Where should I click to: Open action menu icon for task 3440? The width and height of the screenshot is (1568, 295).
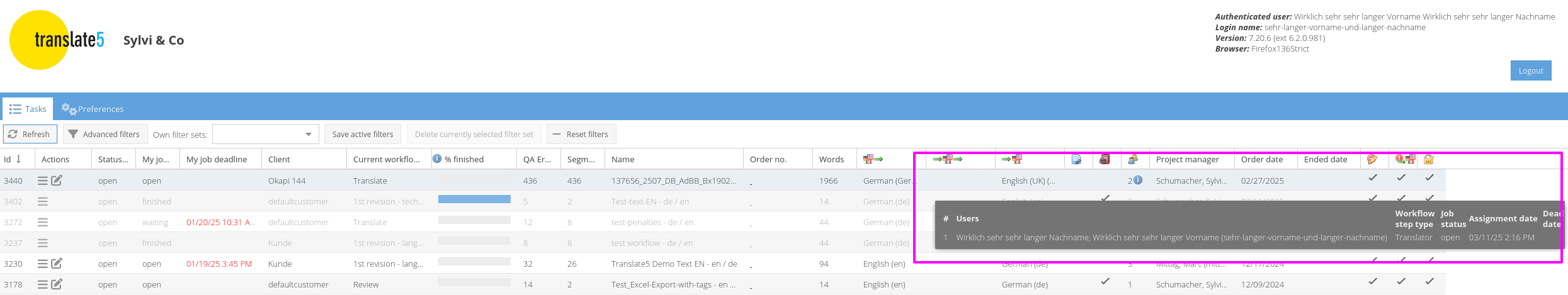[42, 181]
